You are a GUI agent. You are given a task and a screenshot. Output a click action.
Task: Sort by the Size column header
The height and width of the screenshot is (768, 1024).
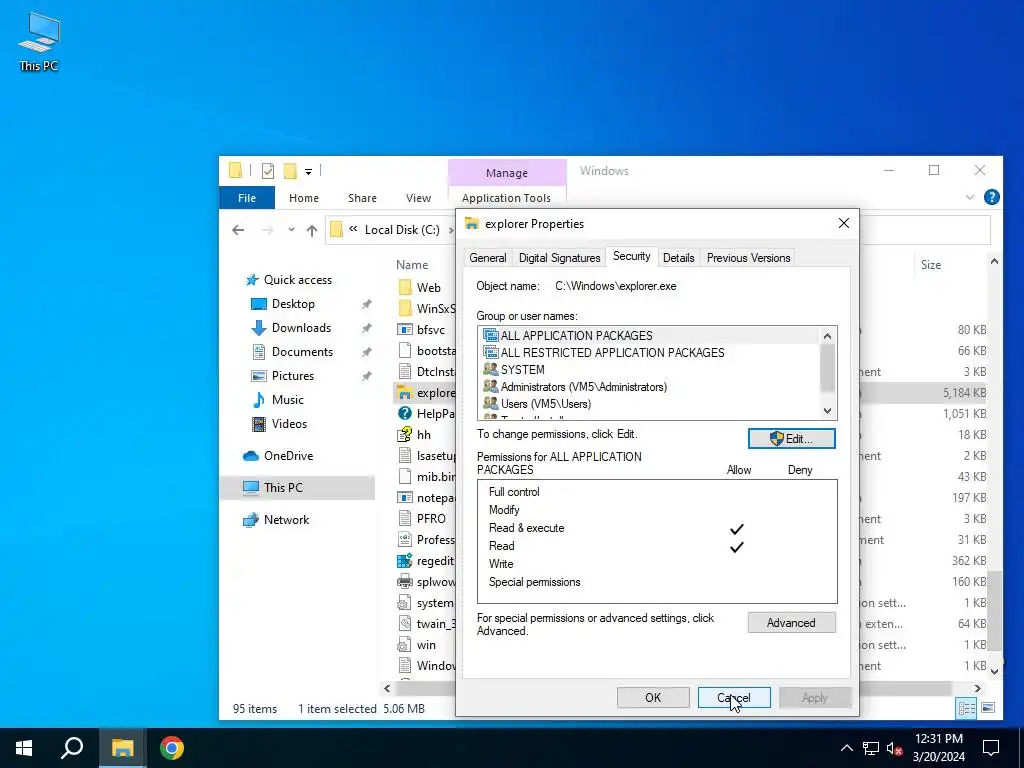pyautogui.click(x=931, y=265)
